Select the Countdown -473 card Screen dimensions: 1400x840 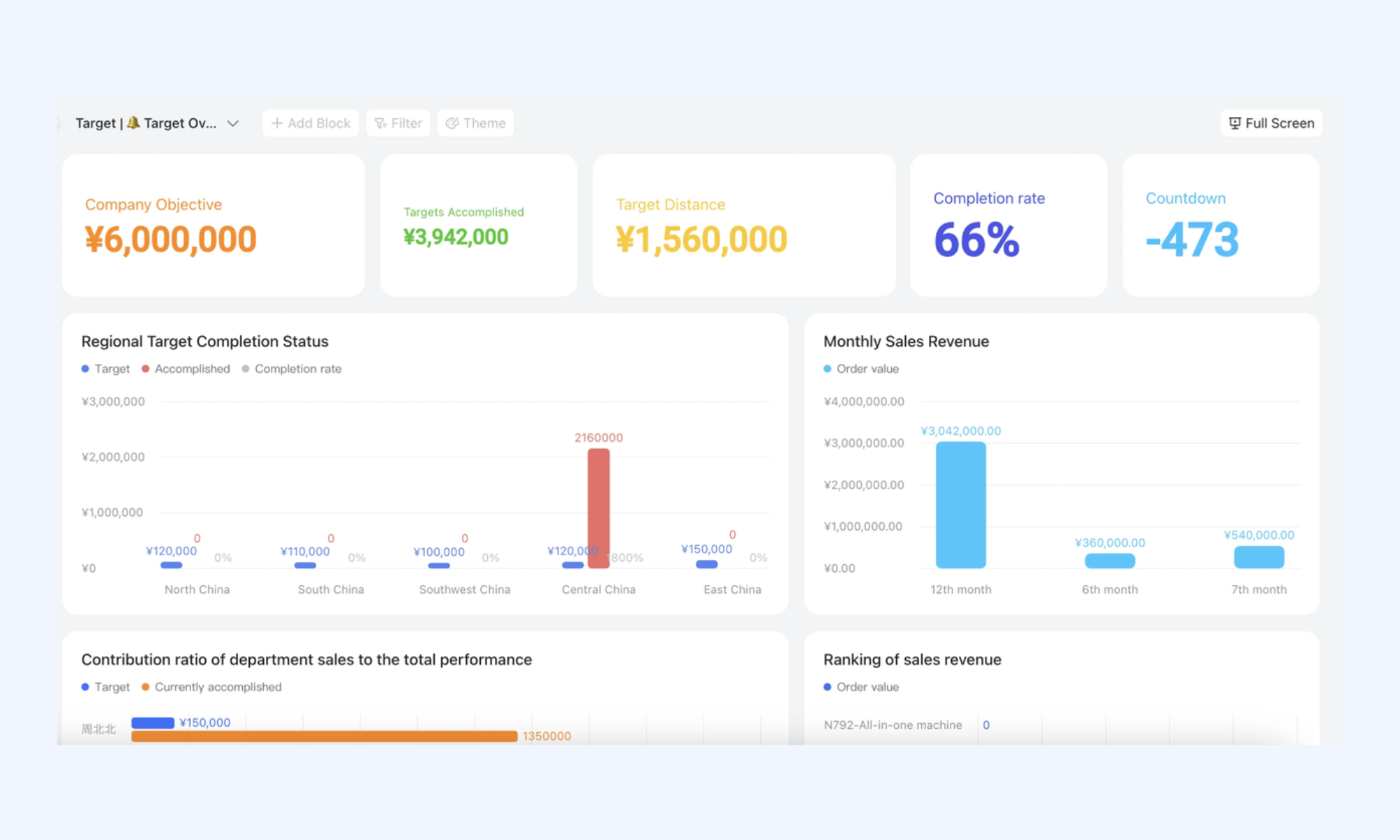(x=1221, y=225)
